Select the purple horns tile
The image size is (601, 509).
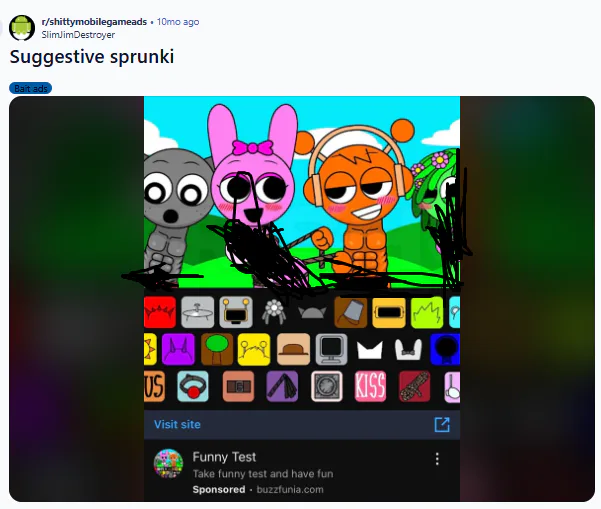coord(178,349)
